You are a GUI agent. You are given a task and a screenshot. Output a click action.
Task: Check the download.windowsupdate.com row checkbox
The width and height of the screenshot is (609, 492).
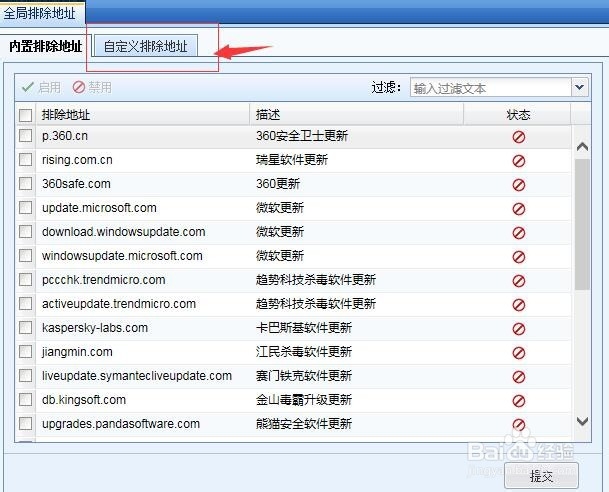coord(25,232)
